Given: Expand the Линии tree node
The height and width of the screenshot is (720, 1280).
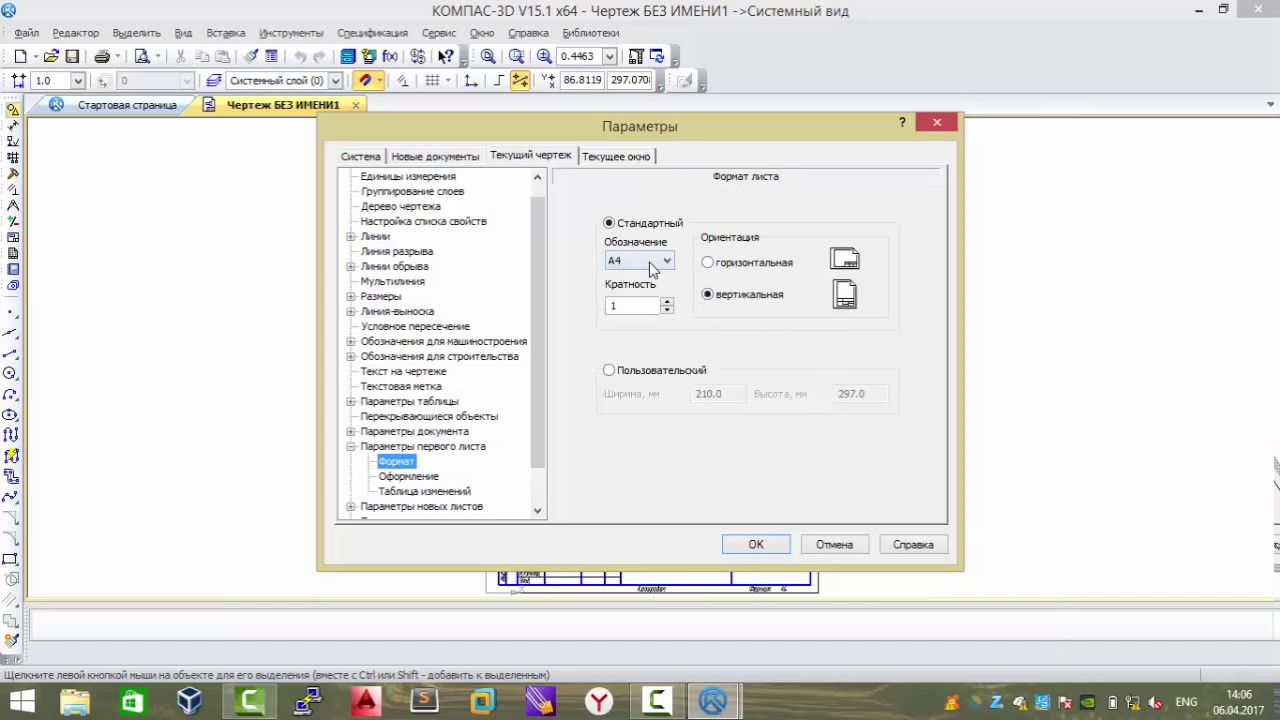Looking at the screenshot, I should point(351,237).
